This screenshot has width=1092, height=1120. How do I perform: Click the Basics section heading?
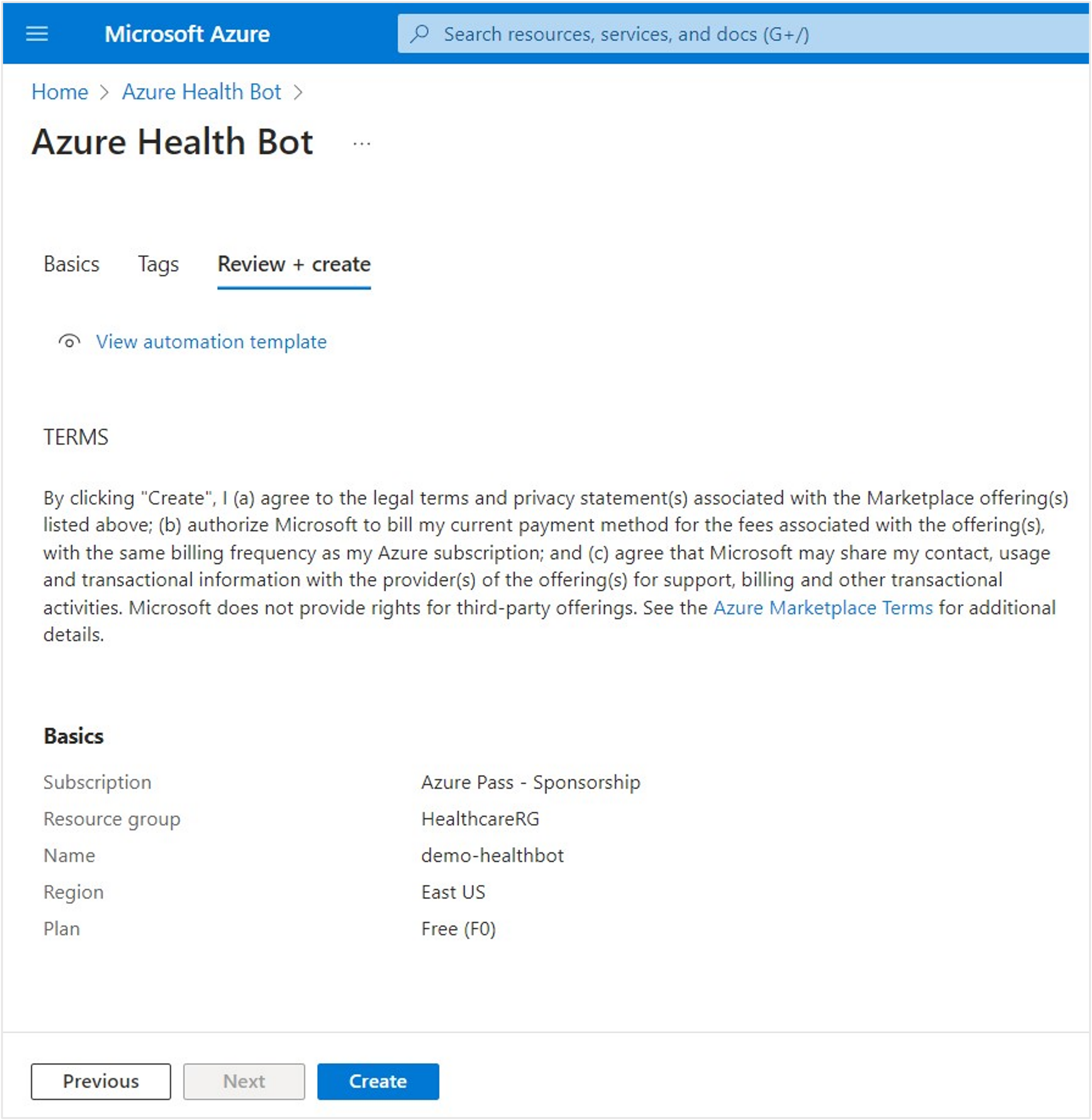[x=73, y=736]
